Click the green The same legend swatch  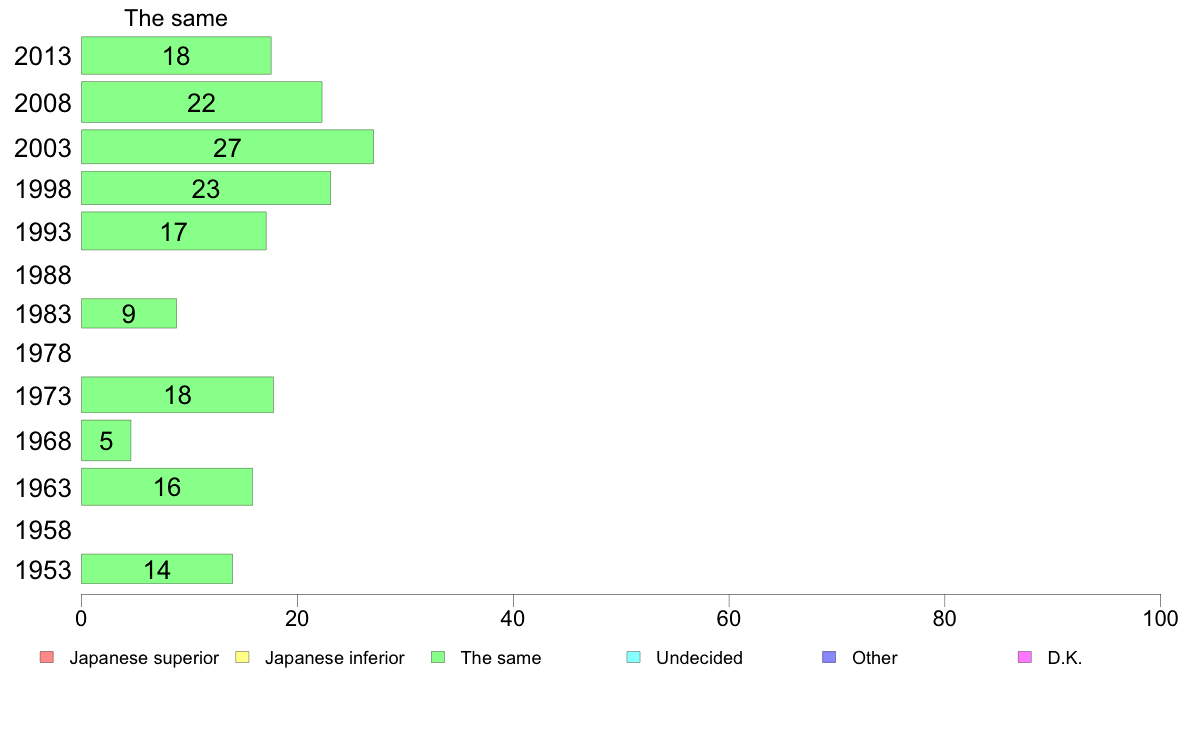[x=438, y=657]
